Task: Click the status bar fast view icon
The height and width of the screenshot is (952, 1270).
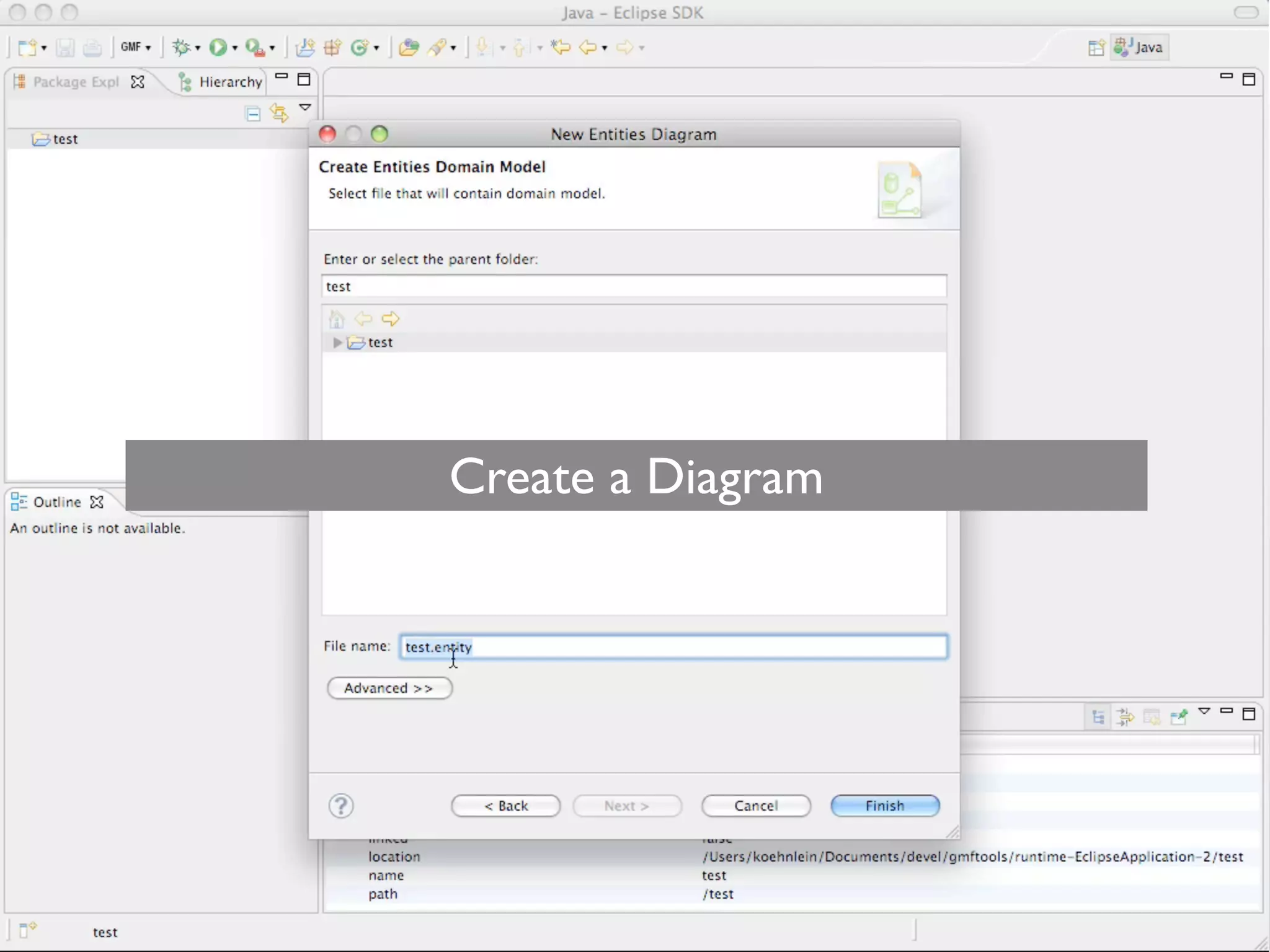Action: (27, 930)
